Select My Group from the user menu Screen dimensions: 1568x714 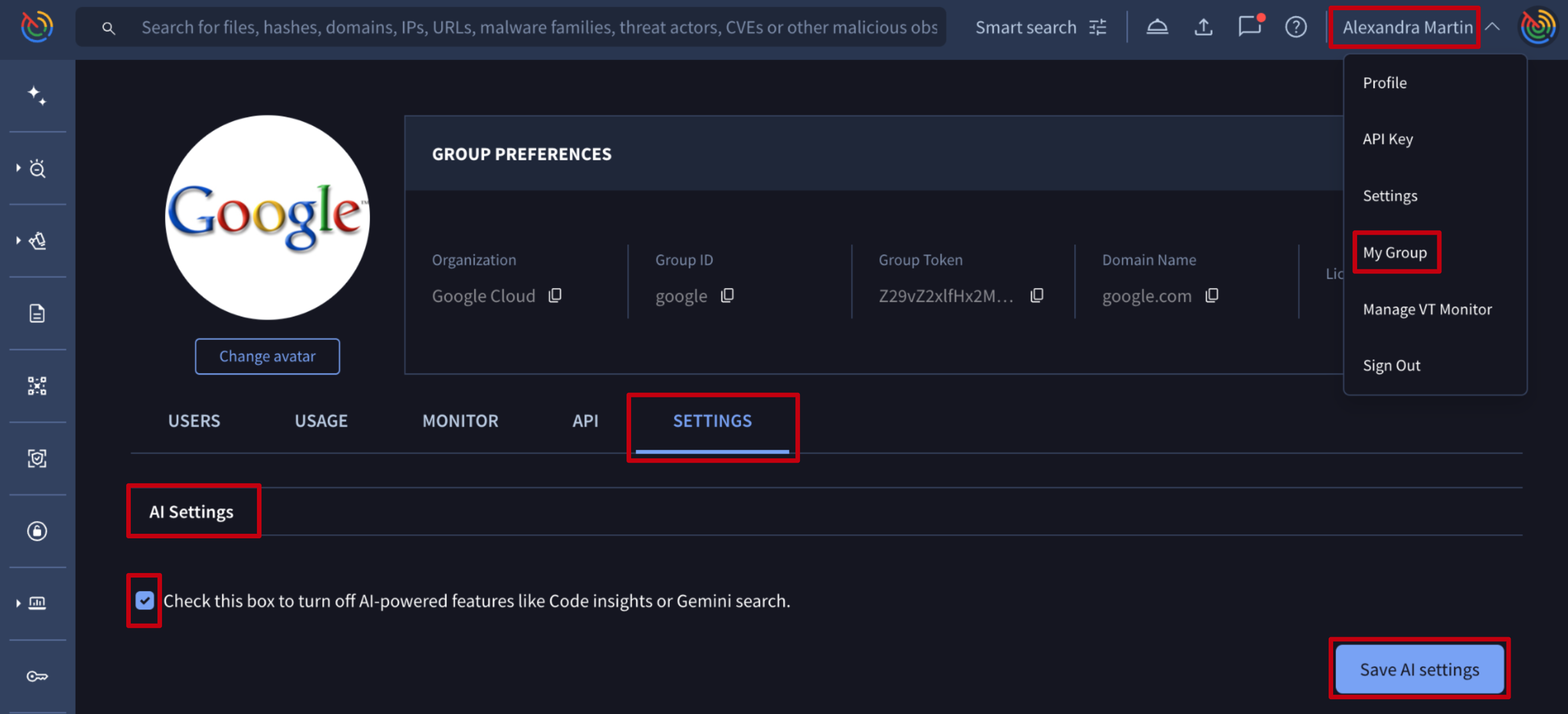pyautogui.click(x=1395, y=252)
